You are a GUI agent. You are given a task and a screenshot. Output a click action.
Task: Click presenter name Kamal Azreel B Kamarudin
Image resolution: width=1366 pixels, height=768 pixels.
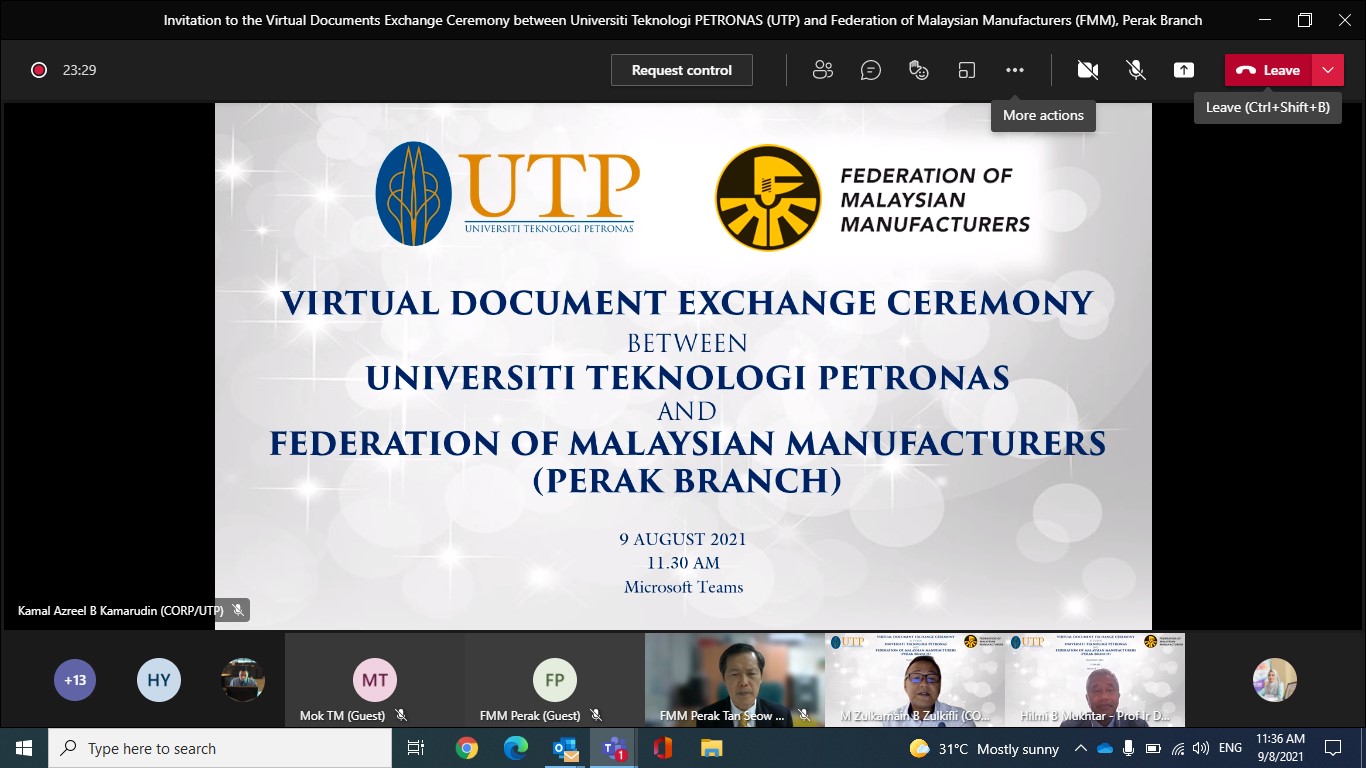coord(121,610)
